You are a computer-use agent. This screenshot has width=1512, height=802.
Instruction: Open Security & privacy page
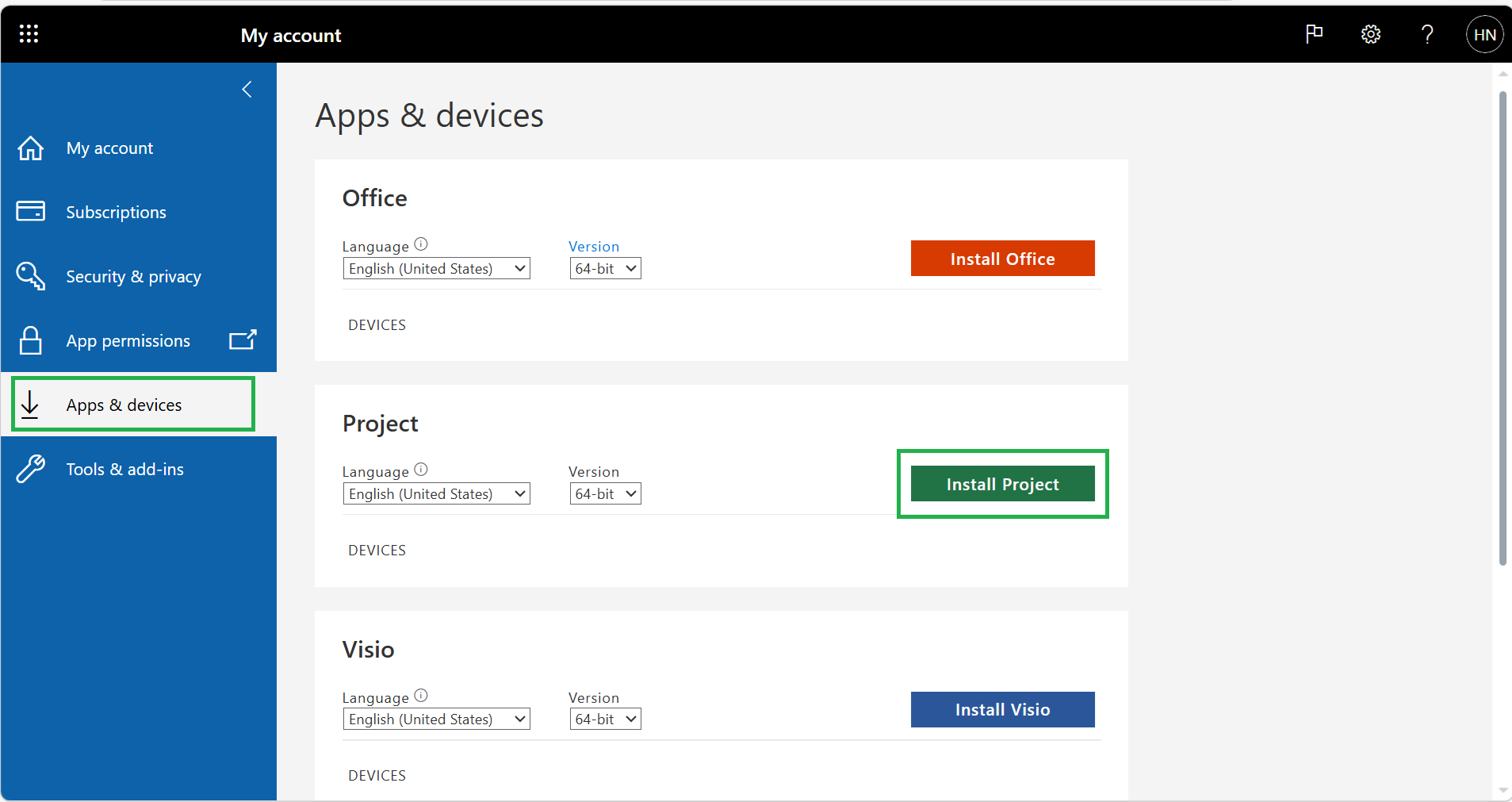click(139, 276)
